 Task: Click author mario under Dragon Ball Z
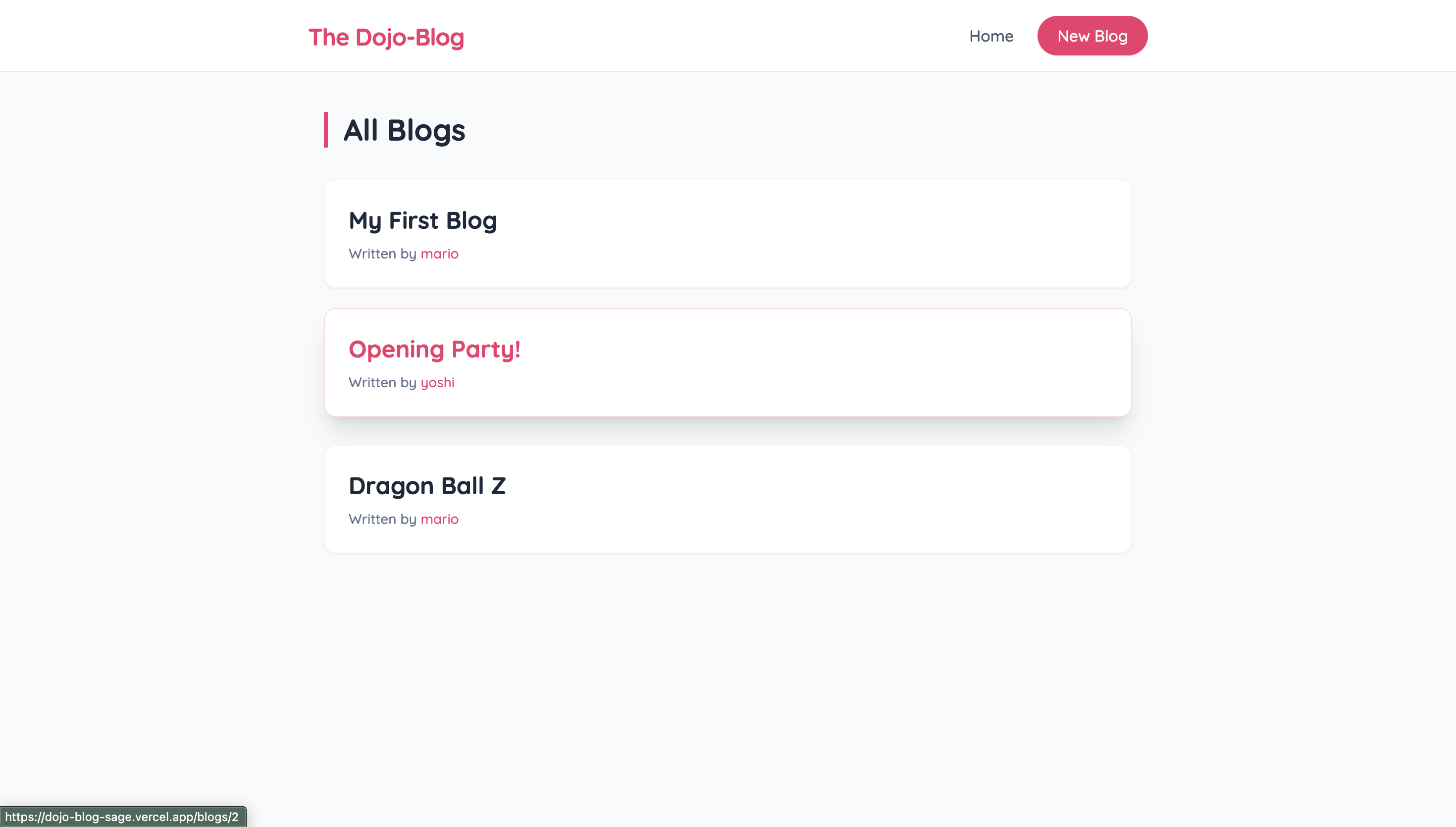[440, 518]
